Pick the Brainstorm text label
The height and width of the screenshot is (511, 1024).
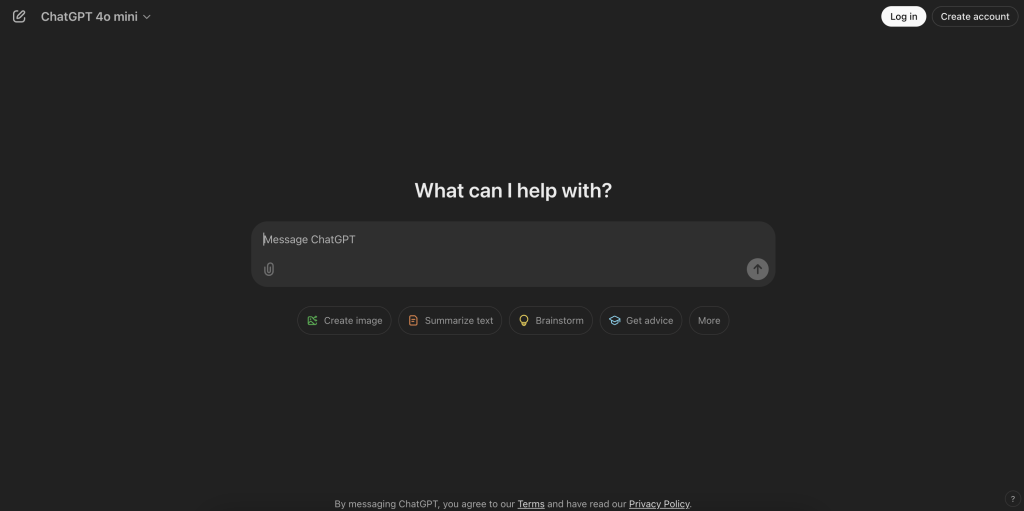559,321
